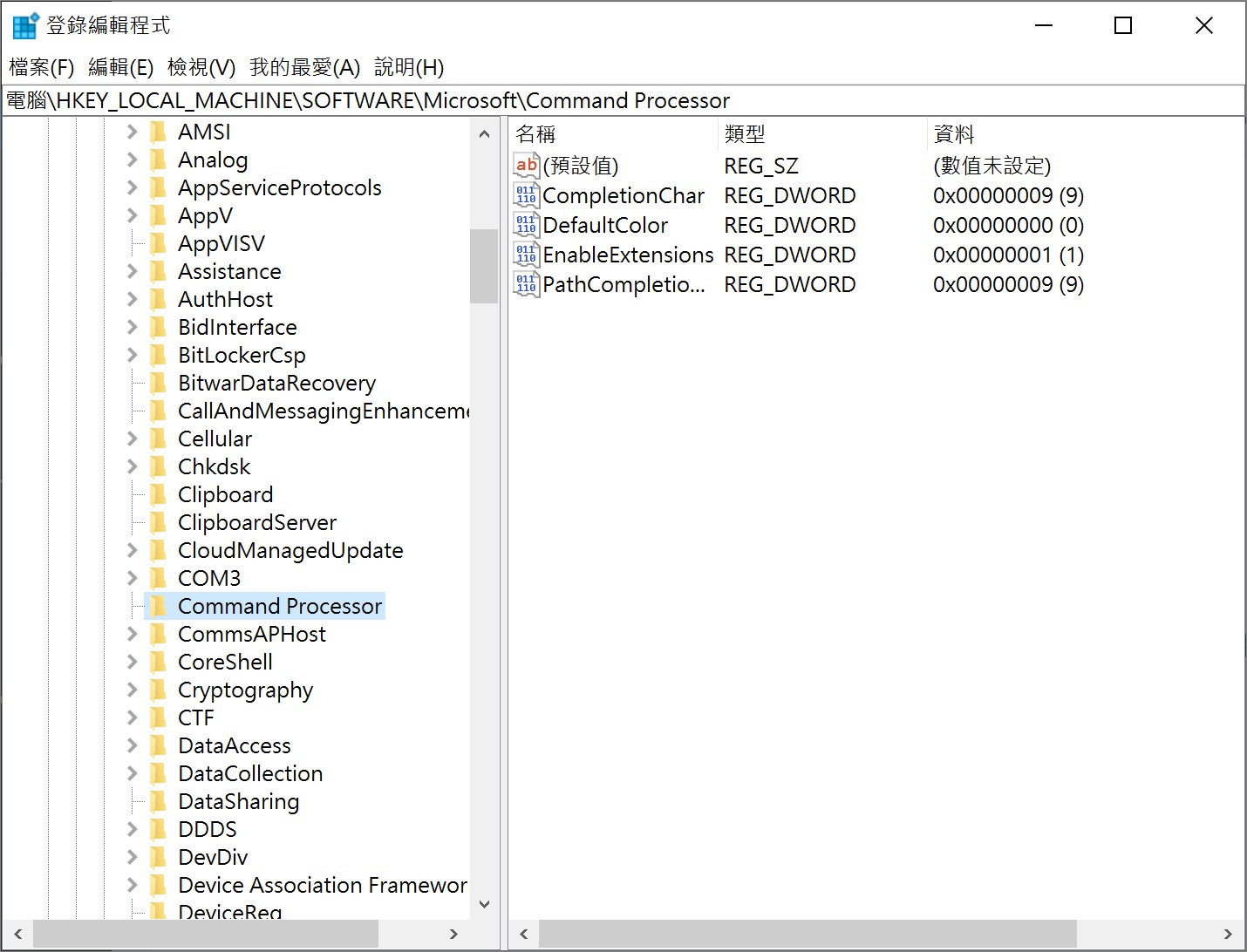Click the folder icon of CoreShell key

point(158,662)
